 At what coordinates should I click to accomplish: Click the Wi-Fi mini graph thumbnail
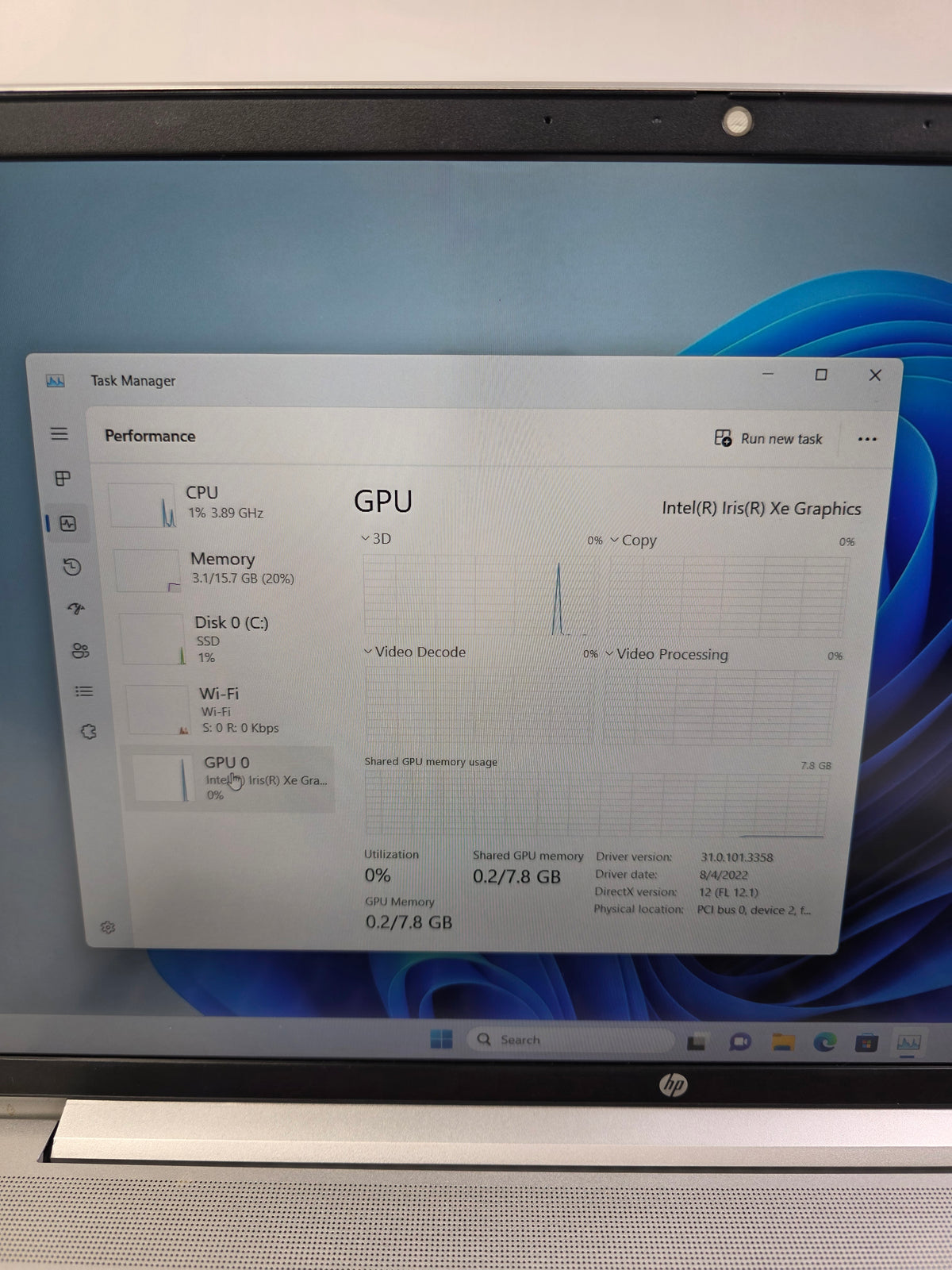[158, 710]
